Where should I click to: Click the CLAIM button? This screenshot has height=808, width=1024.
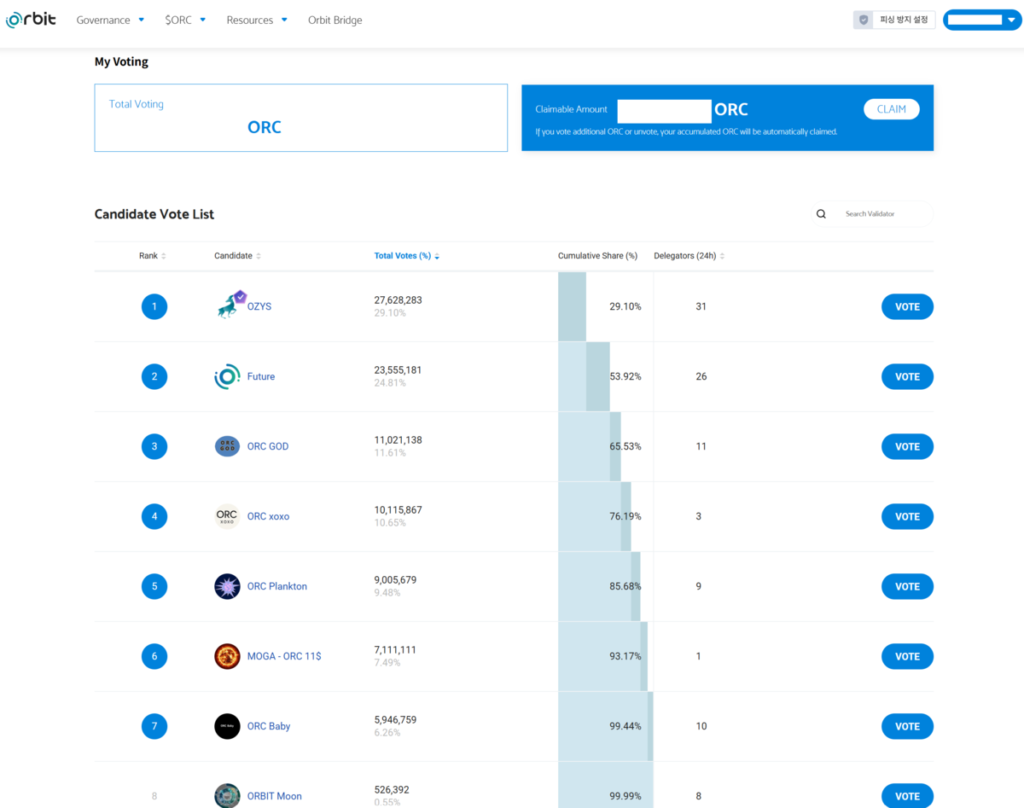point(891,109)
